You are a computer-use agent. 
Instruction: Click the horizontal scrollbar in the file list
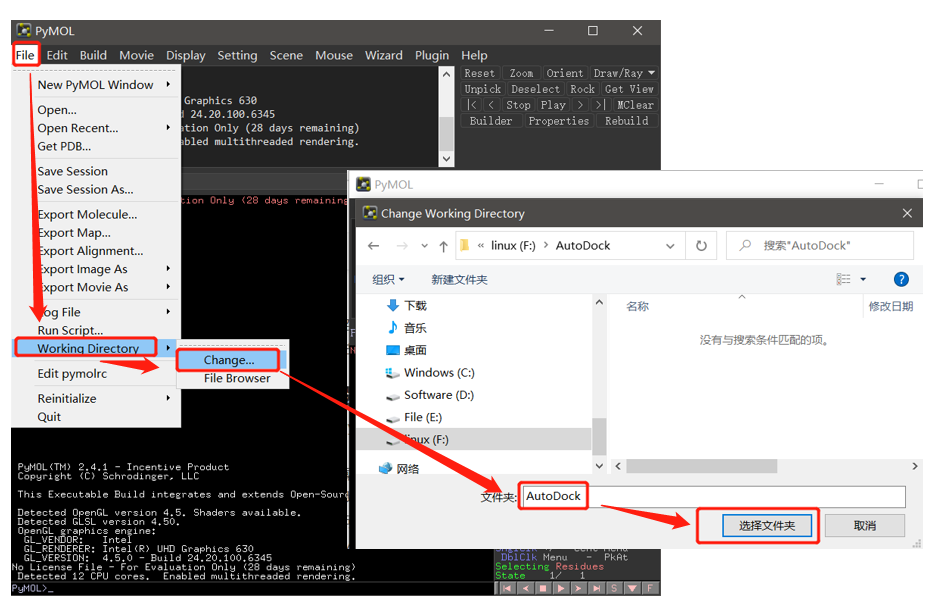tap(702, 466)
